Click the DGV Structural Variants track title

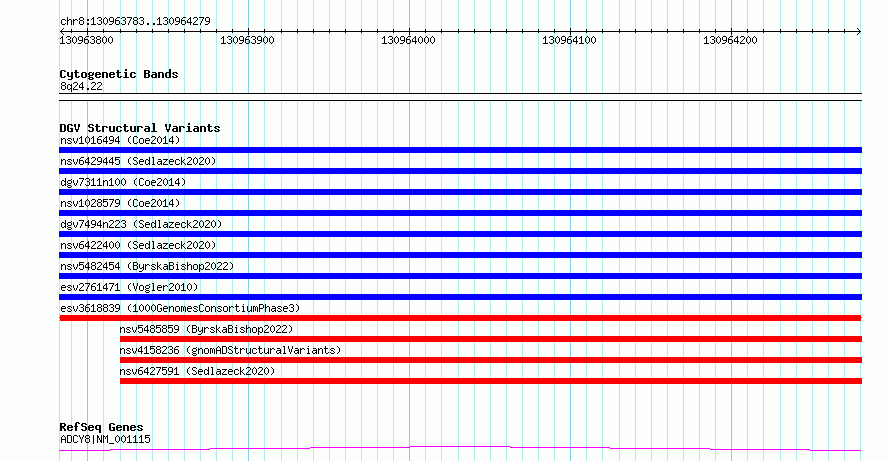click(x=140, y=128)
